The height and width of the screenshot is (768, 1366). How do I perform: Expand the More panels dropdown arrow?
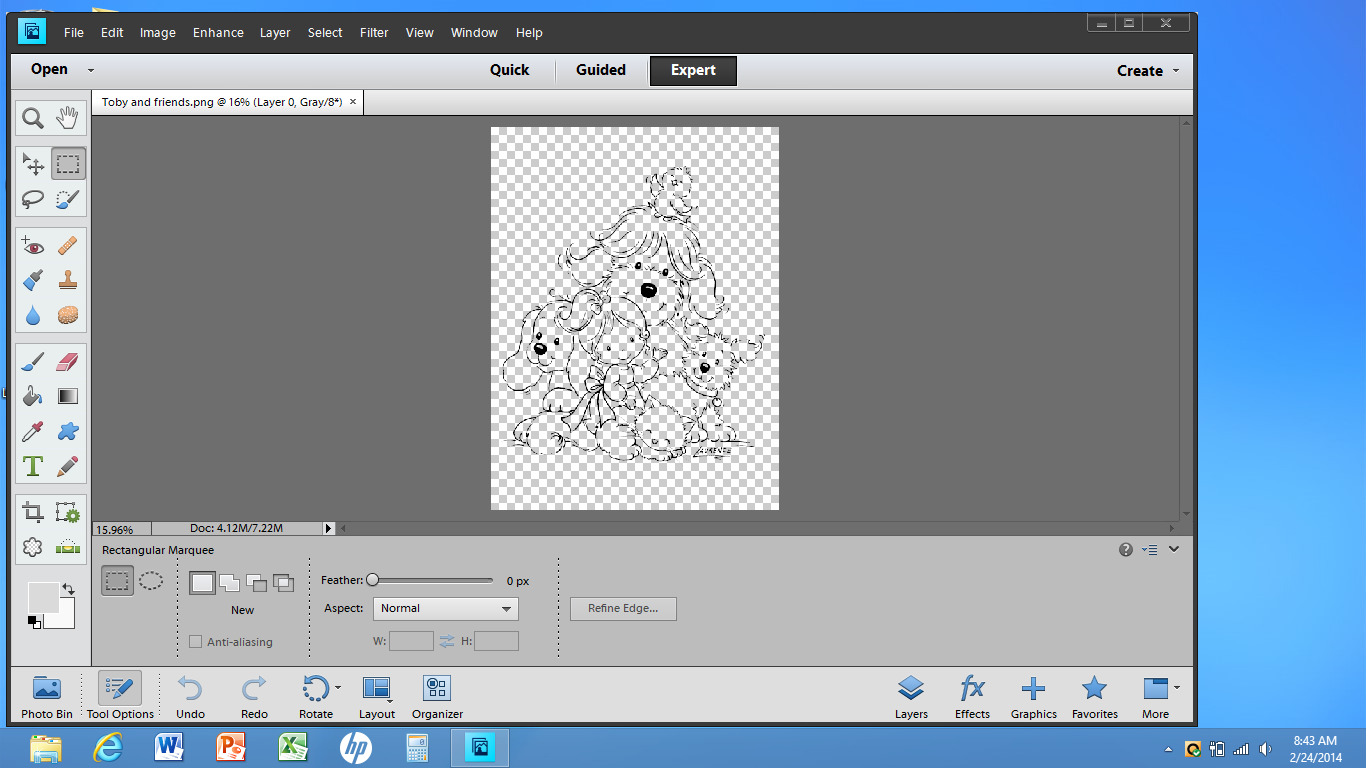point(1177,688)
